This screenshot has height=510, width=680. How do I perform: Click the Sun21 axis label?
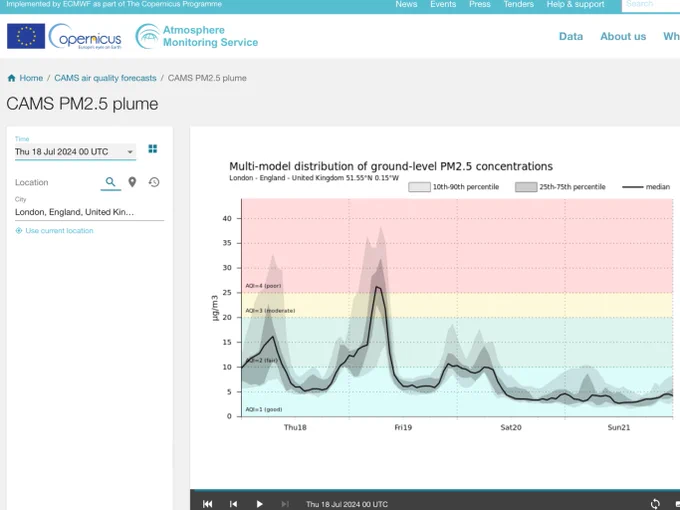[x=619, y=428]
